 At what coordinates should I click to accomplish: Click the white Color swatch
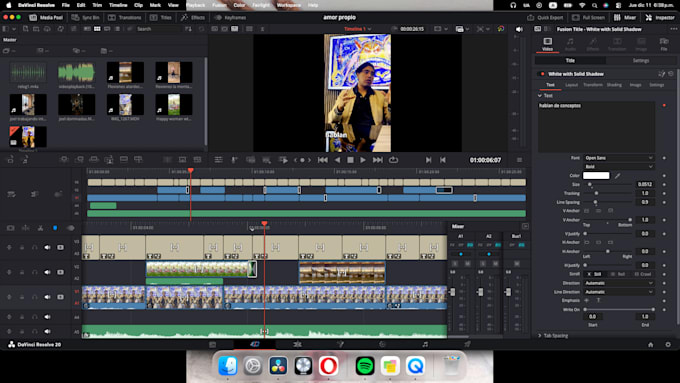[596, 176]
